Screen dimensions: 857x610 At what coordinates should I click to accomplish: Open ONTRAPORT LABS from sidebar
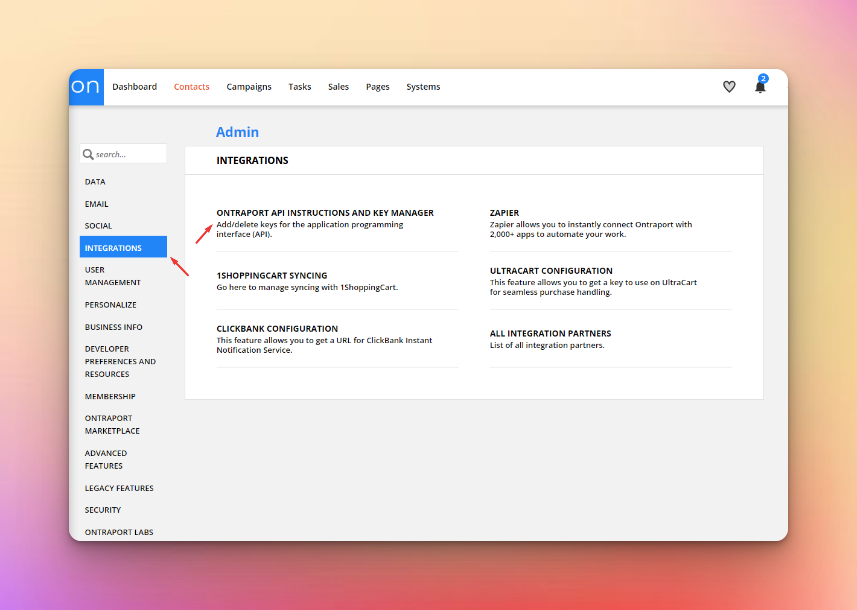(119, 532)
